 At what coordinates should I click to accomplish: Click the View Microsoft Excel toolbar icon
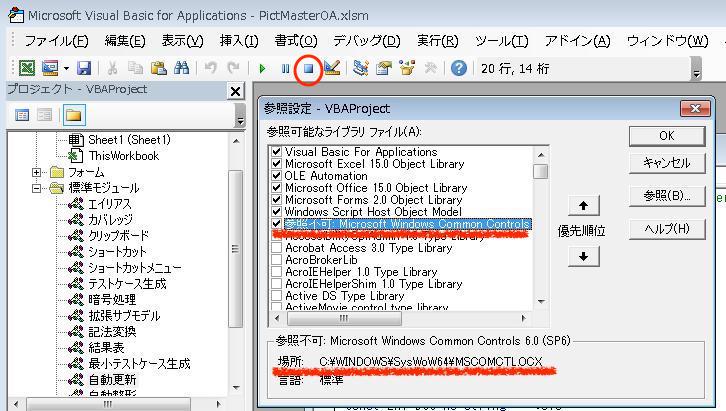27,68
